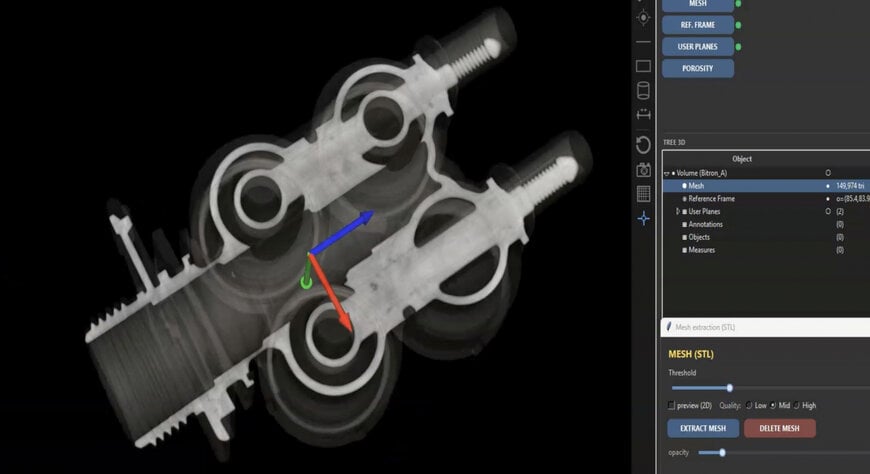Toggle green status dot beside USER PLANES
Image resolution: width=870 pixels, height=474 pixels.
(739, 47)
